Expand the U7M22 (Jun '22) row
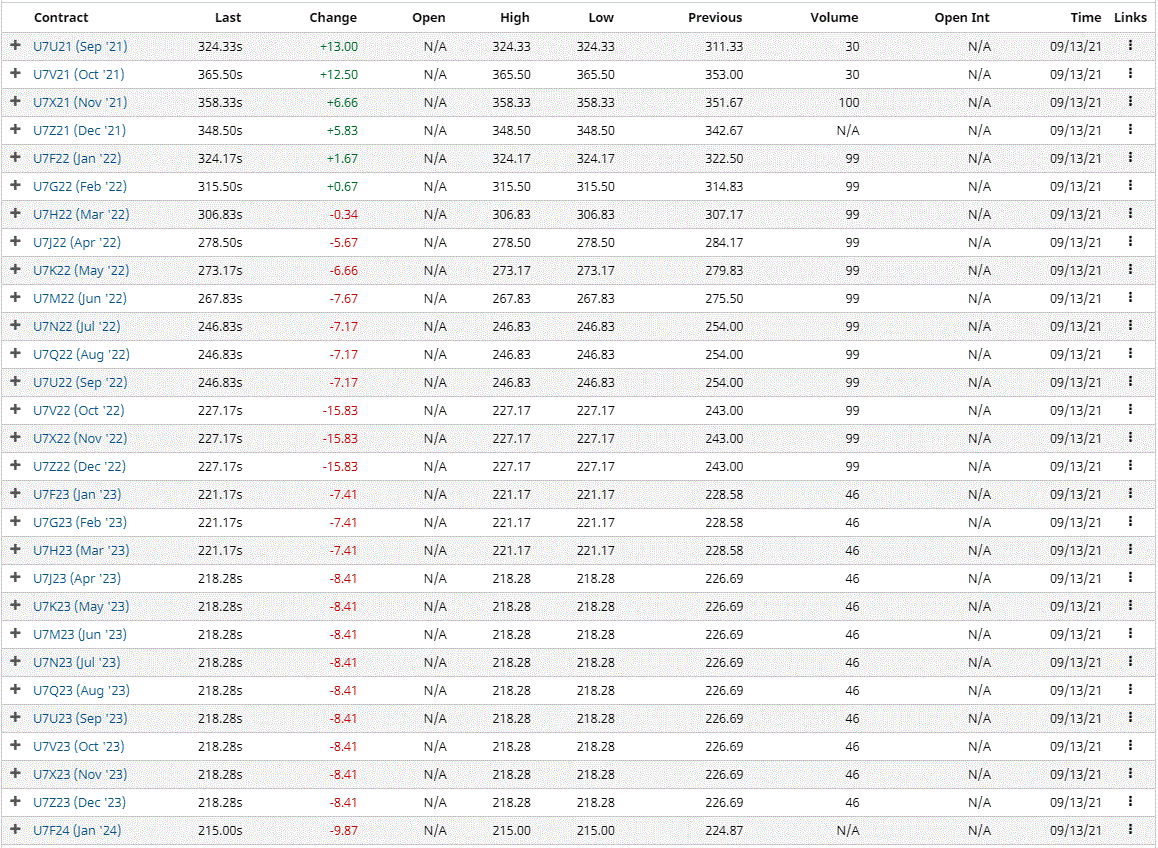Screen dimensions: 1158x848 tap(15, 298)
